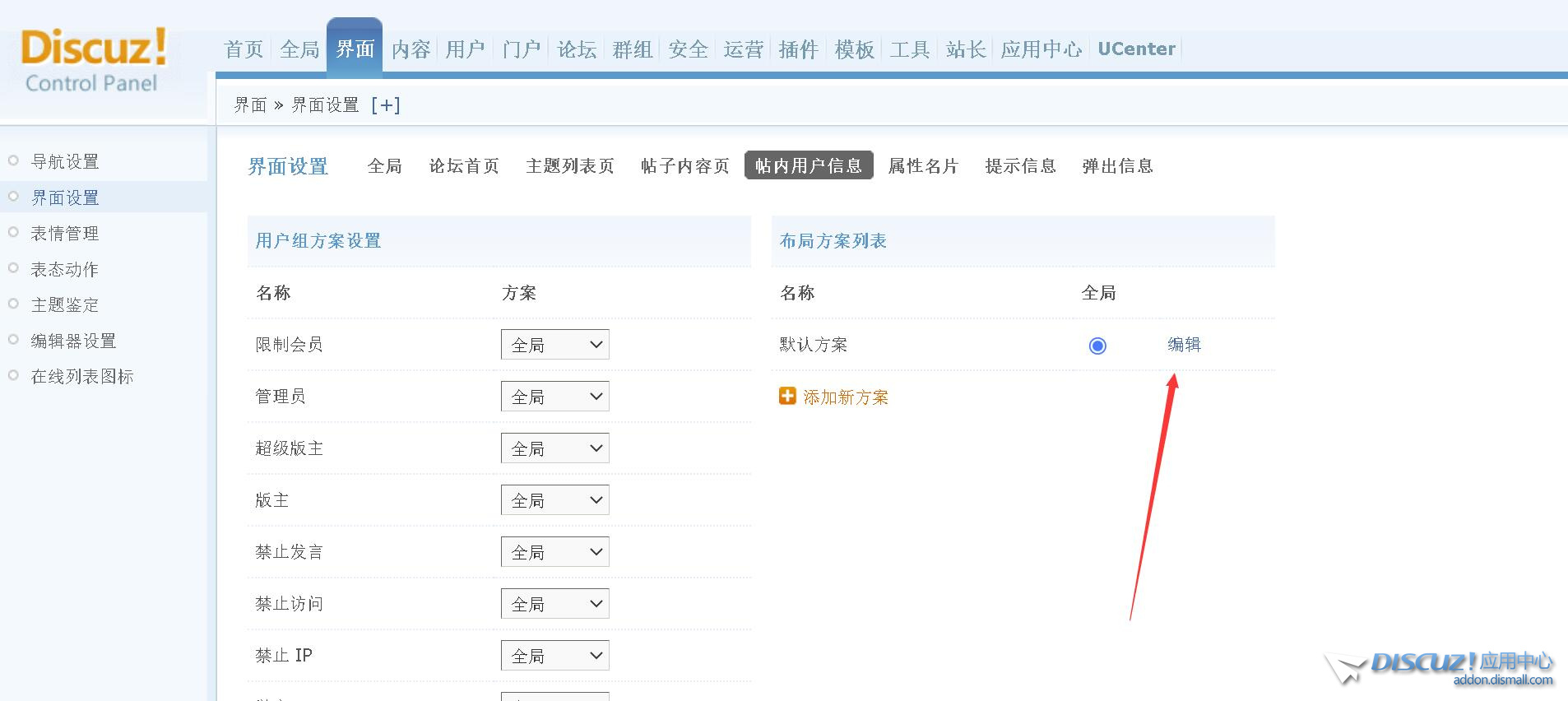Open the UCenter top menu
The image size is (1568, 701).
click(x=1136, y=49)
